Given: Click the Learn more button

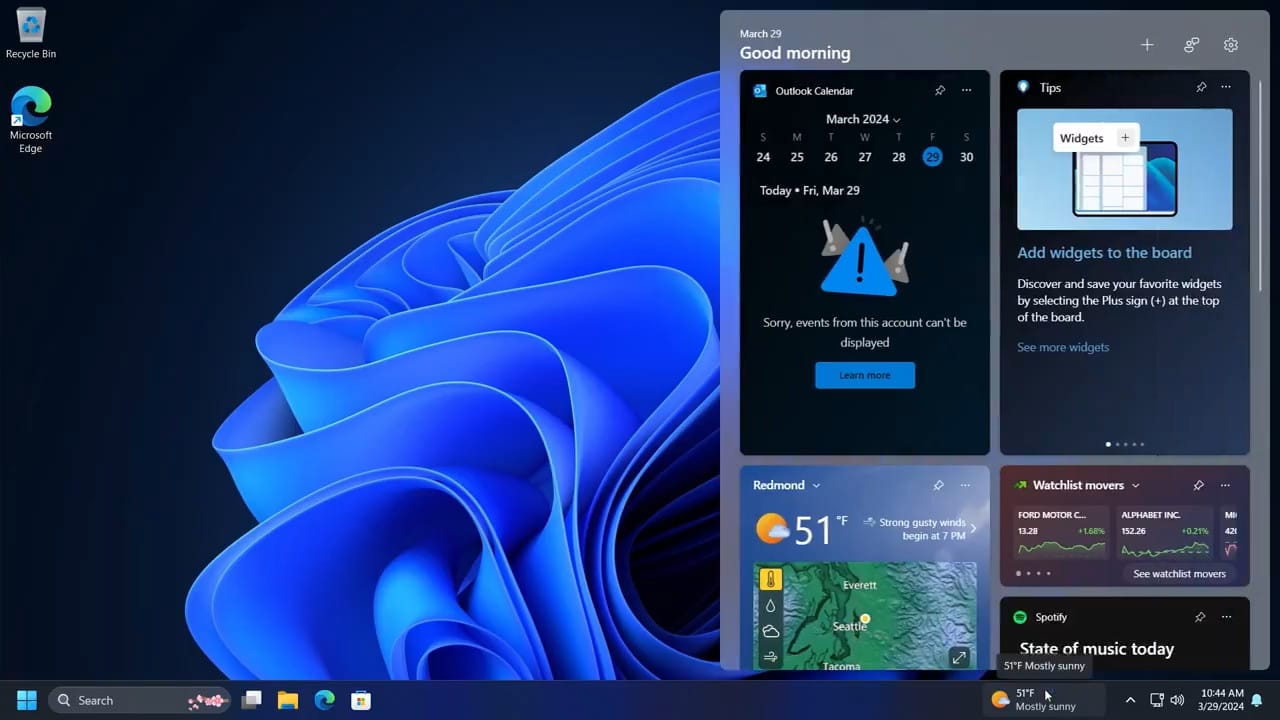Looking at the screenshot, I should [865, 375].
